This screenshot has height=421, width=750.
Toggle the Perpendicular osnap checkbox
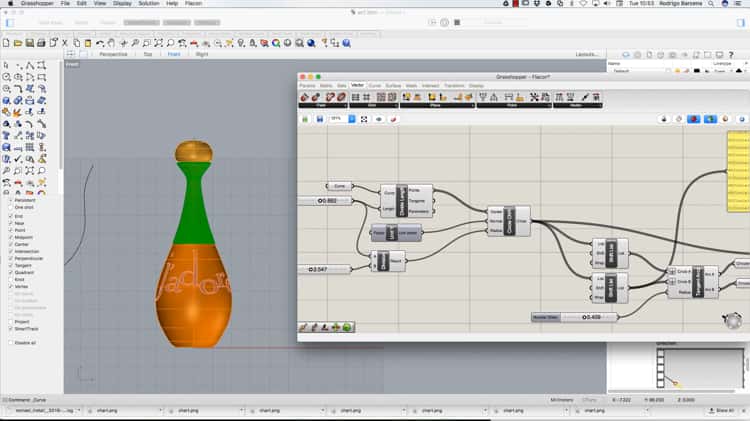(x=11, y=258)
